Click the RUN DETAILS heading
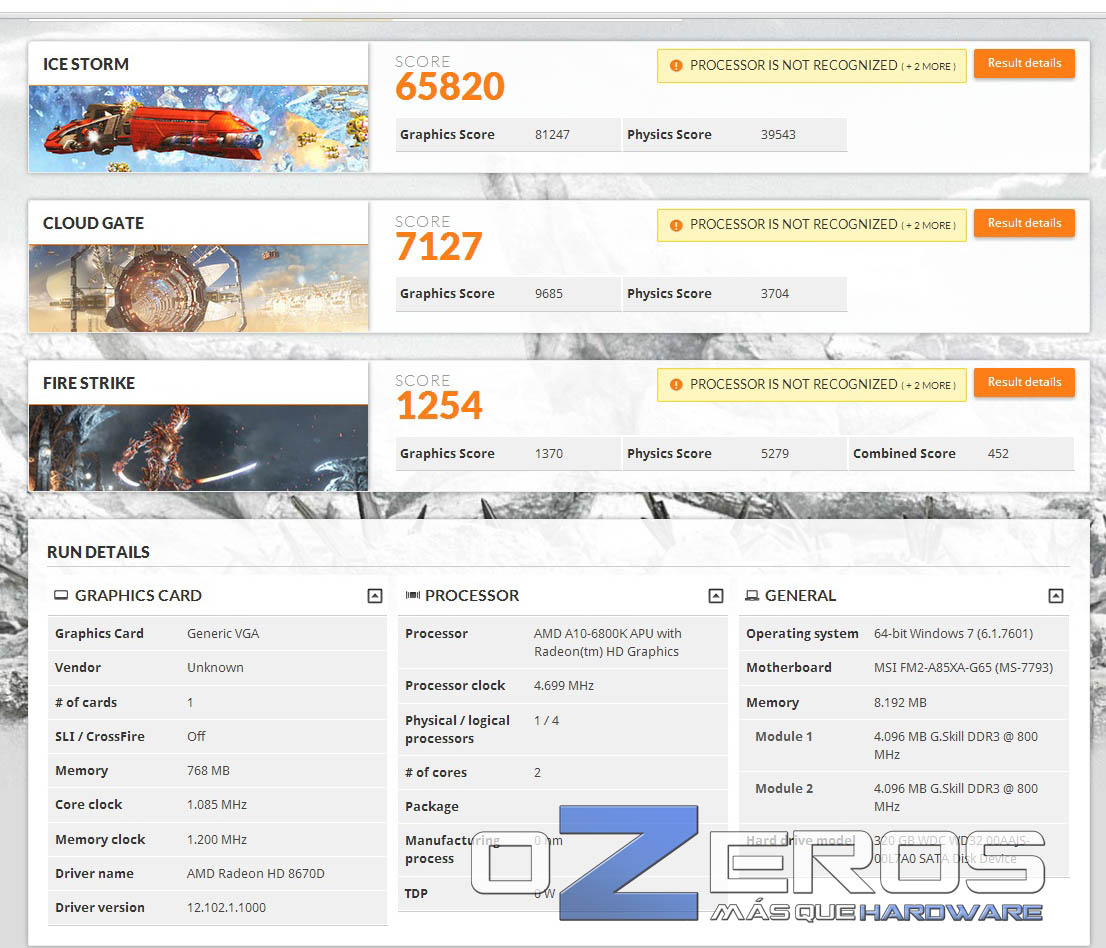The width and height of the screenshot is (1106, 948). (98, 552)
